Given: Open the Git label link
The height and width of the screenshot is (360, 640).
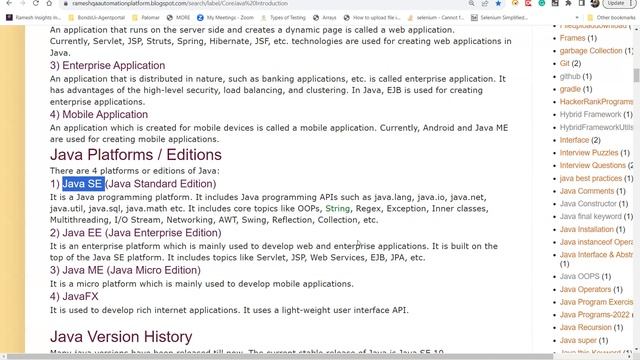Looking at the screenshot, I should (564, 63).
